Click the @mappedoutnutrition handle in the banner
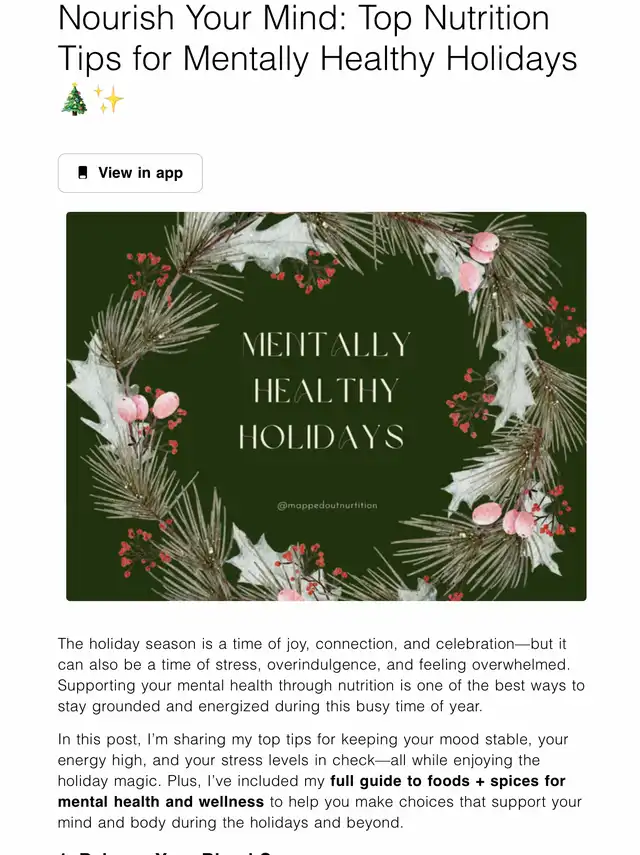 click(327, 505)
